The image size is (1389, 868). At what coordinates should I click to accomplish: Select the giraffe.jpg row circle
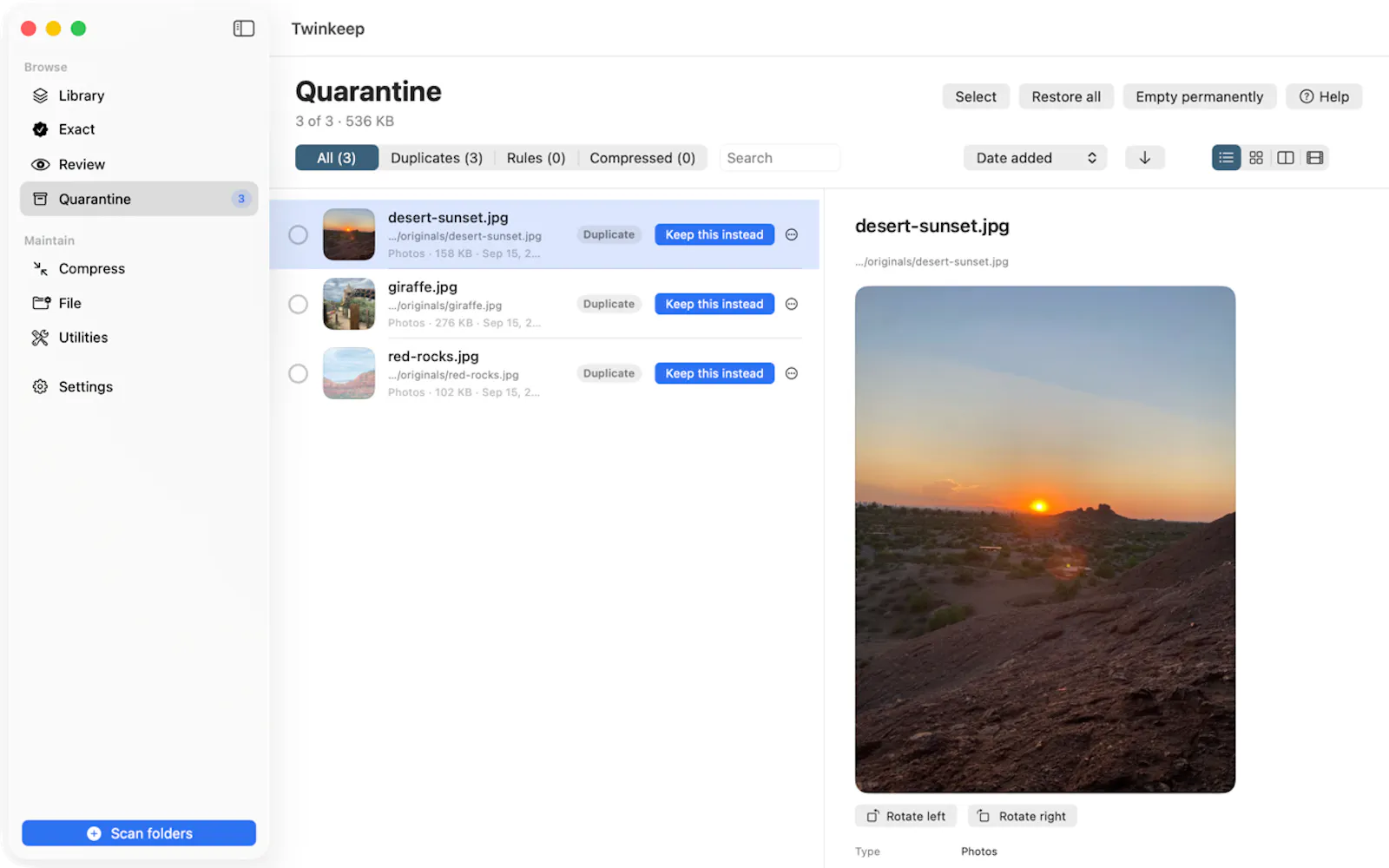click(298, 304)
